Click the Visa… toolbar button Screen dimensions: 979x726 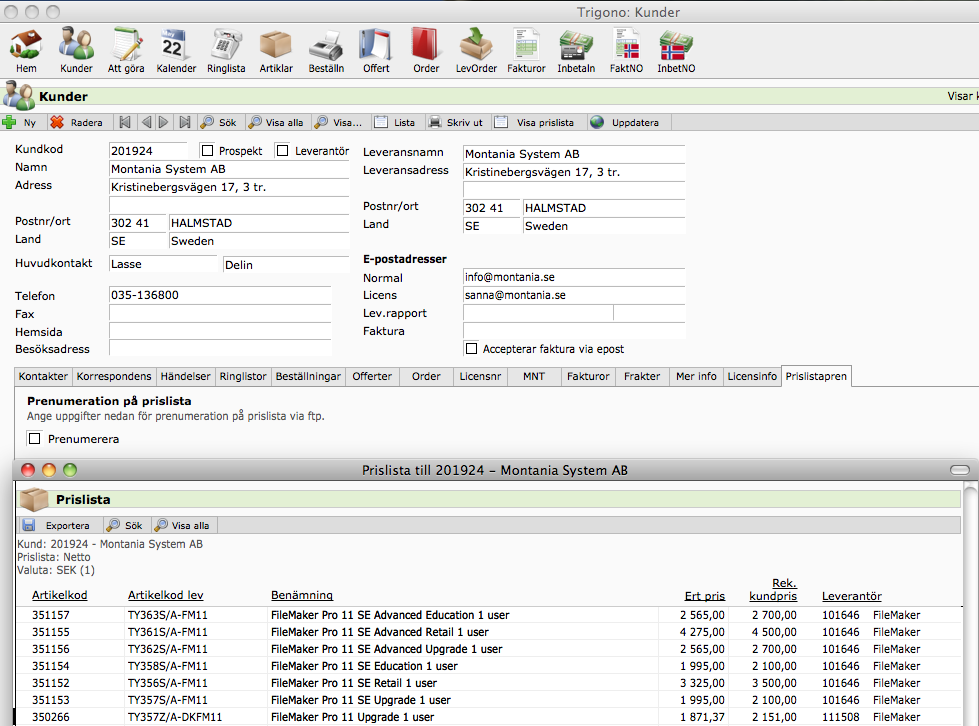tap(338, 122)
